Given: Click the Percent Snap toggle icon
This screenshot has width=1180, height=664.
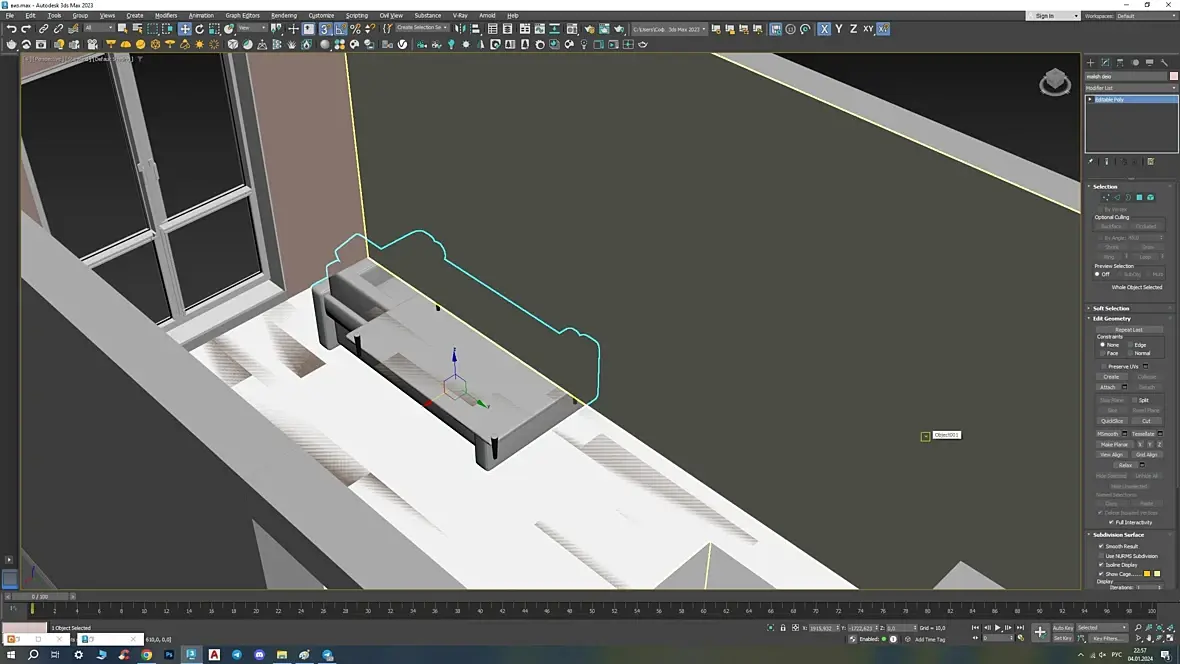Looking at the screenshot, I should (355, 29).
